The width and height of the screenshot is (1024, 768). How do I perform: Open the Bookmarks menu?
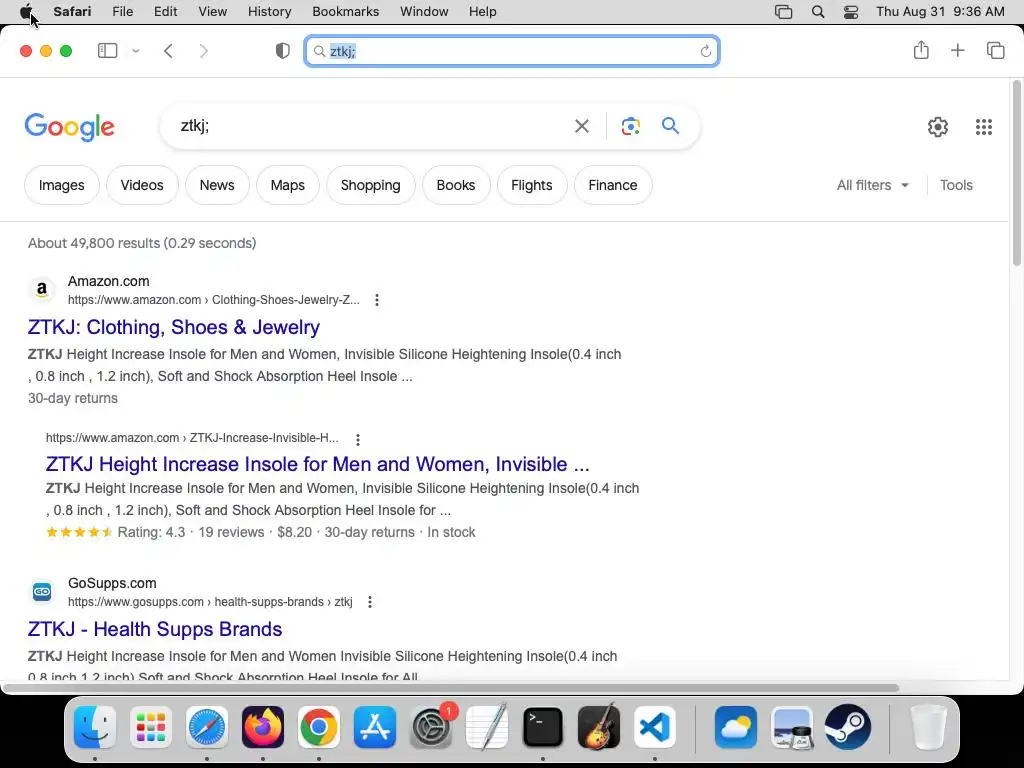tap(345, 11)
